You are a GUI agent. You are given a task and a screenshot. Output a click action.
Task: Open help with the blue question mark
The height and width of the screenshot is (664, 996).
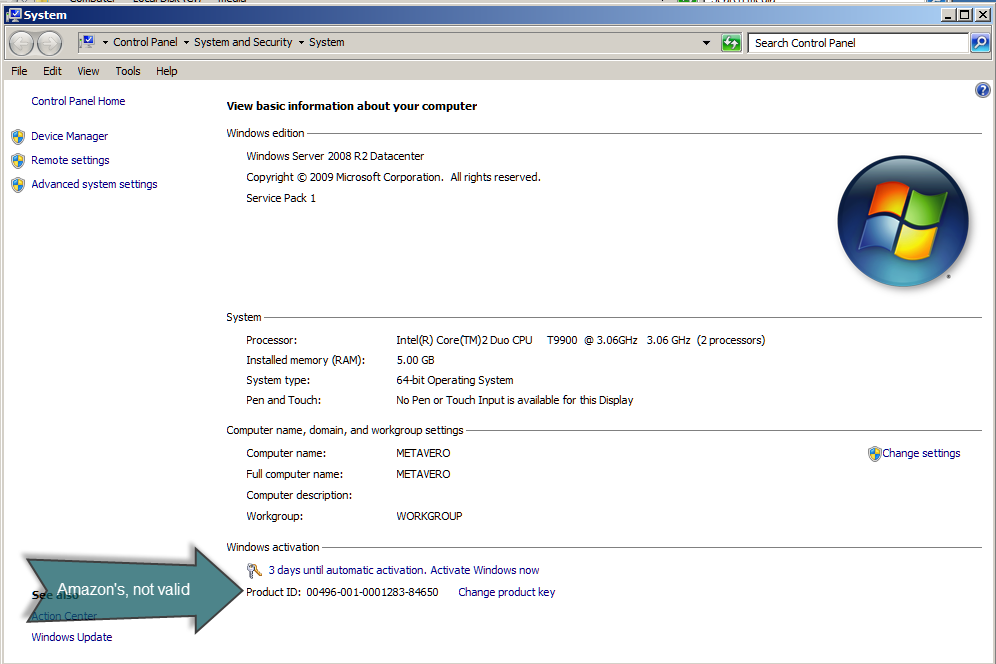pos(982,90)
